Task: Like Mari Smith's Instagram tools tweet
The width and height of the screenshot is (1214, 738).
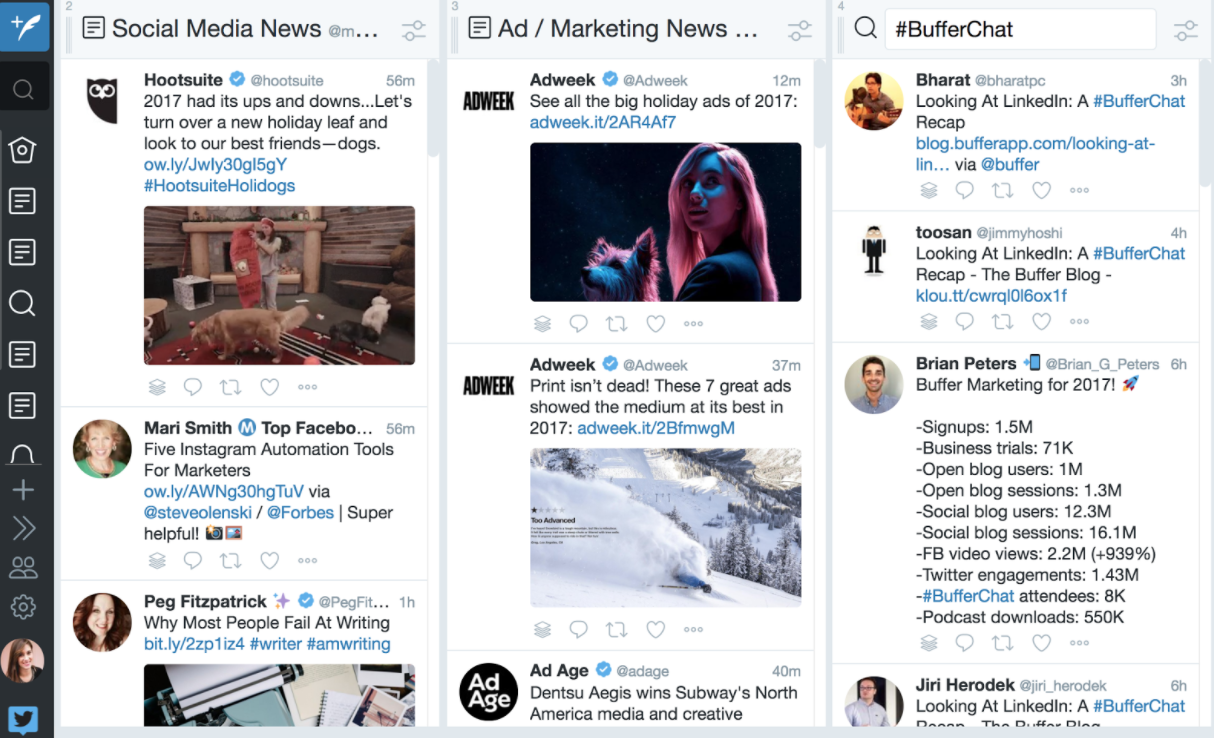Action: pos(269,561)
